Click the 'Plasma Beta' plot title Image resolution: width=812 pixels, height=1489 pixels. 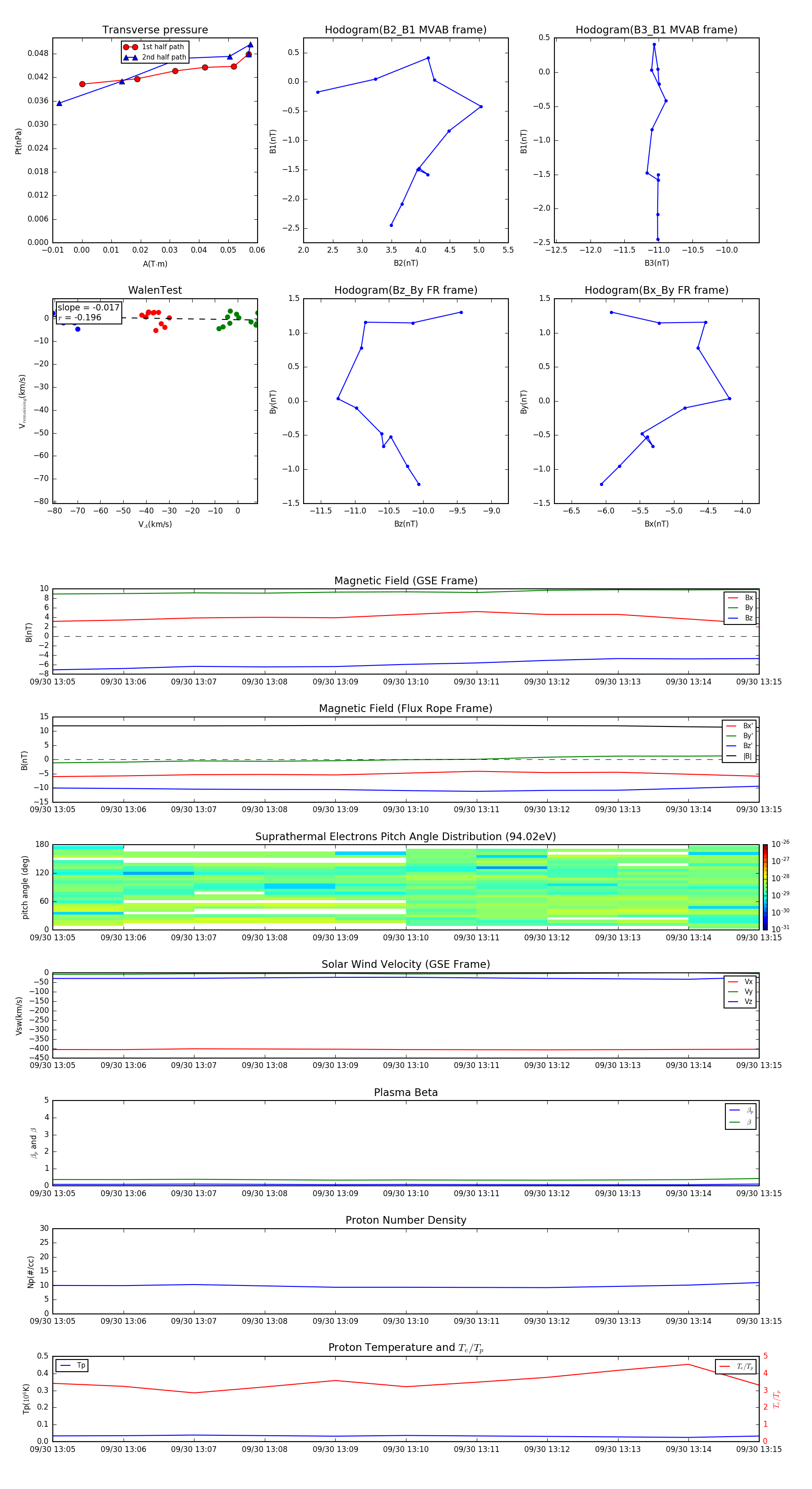coord(406,1092)
